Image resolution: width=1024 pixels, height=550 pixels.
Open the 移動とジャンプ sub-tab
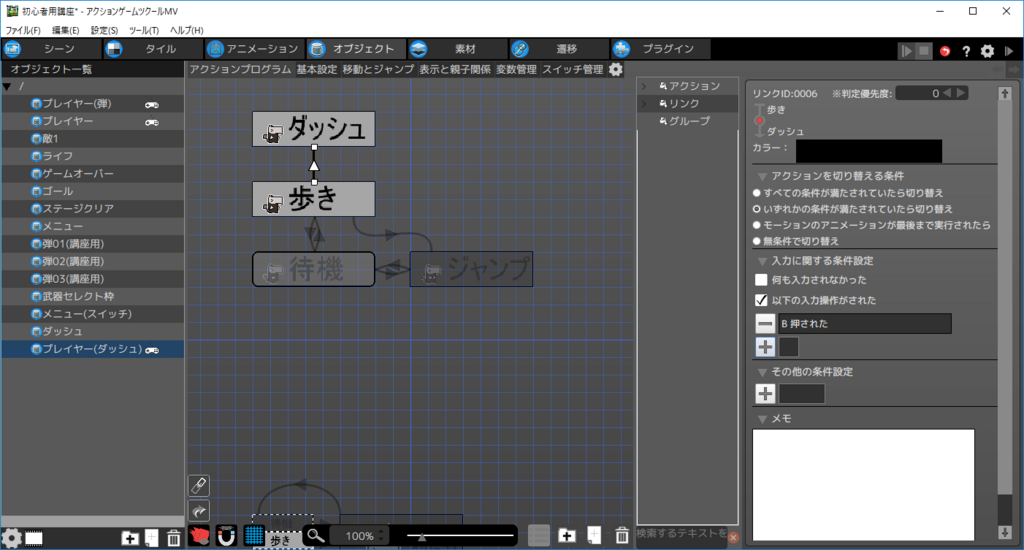point(378,69)
